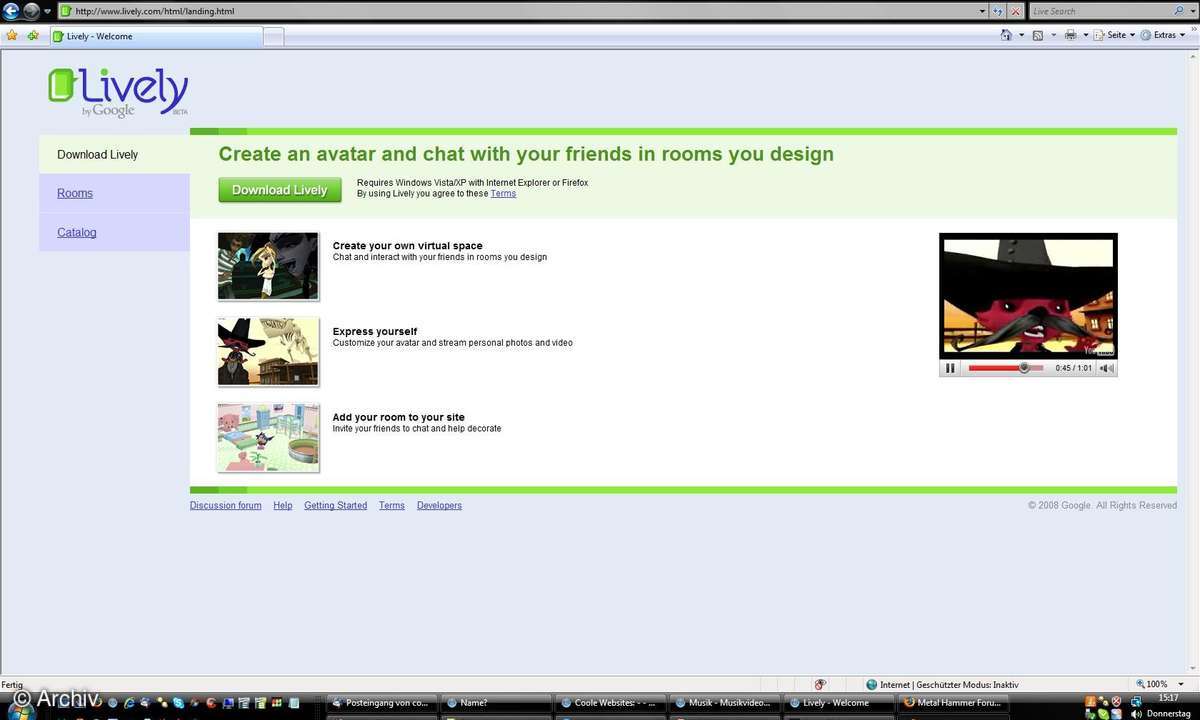Image resolution: width=1200 pixels, height=720 pixels.
Task: Open the Catalog sidebar link
Action: pyautogui.click(x=77, y=232)
